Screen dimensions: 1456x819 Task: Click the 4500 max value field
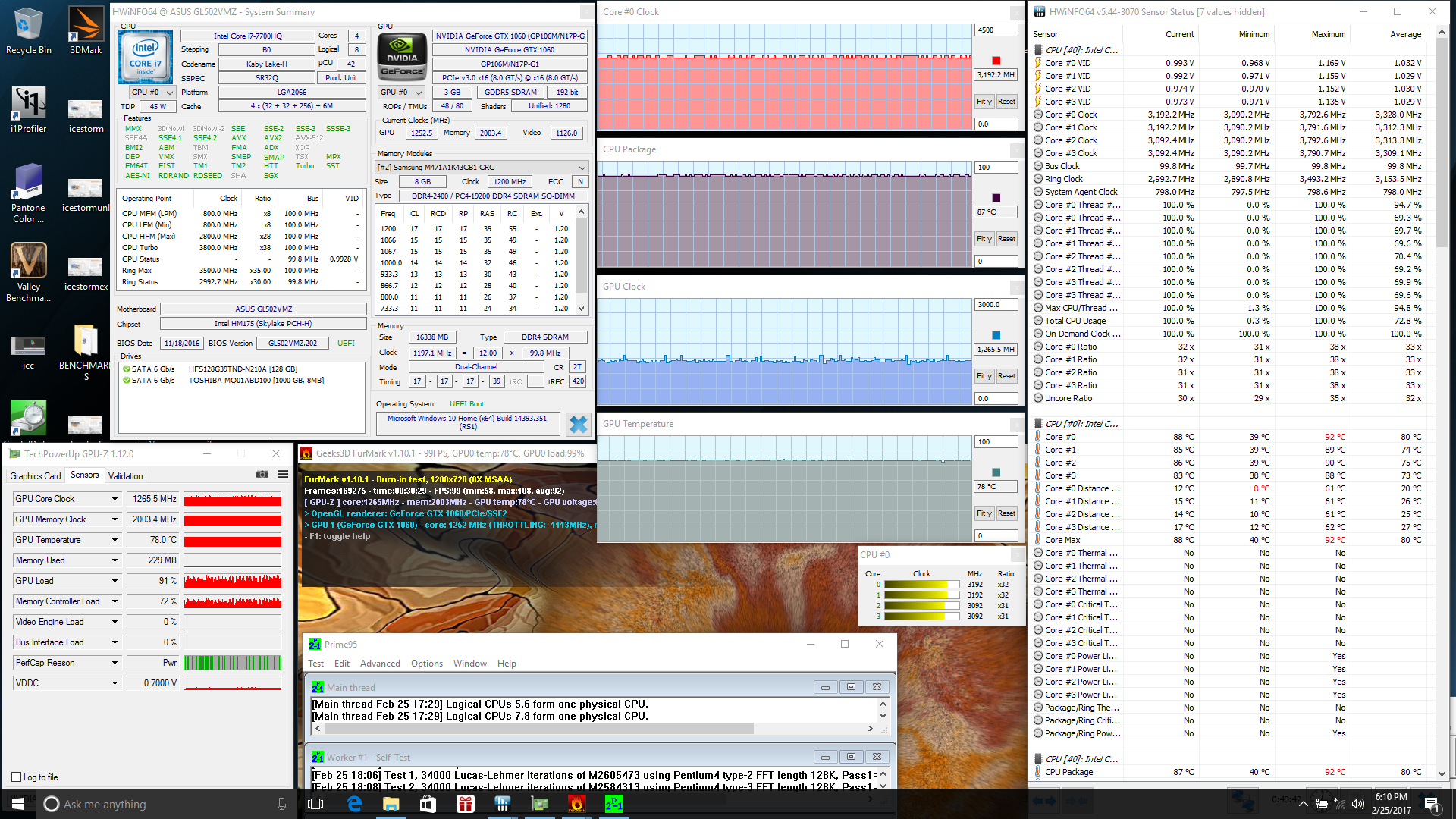pyautogui.click(x=995, y=30)
